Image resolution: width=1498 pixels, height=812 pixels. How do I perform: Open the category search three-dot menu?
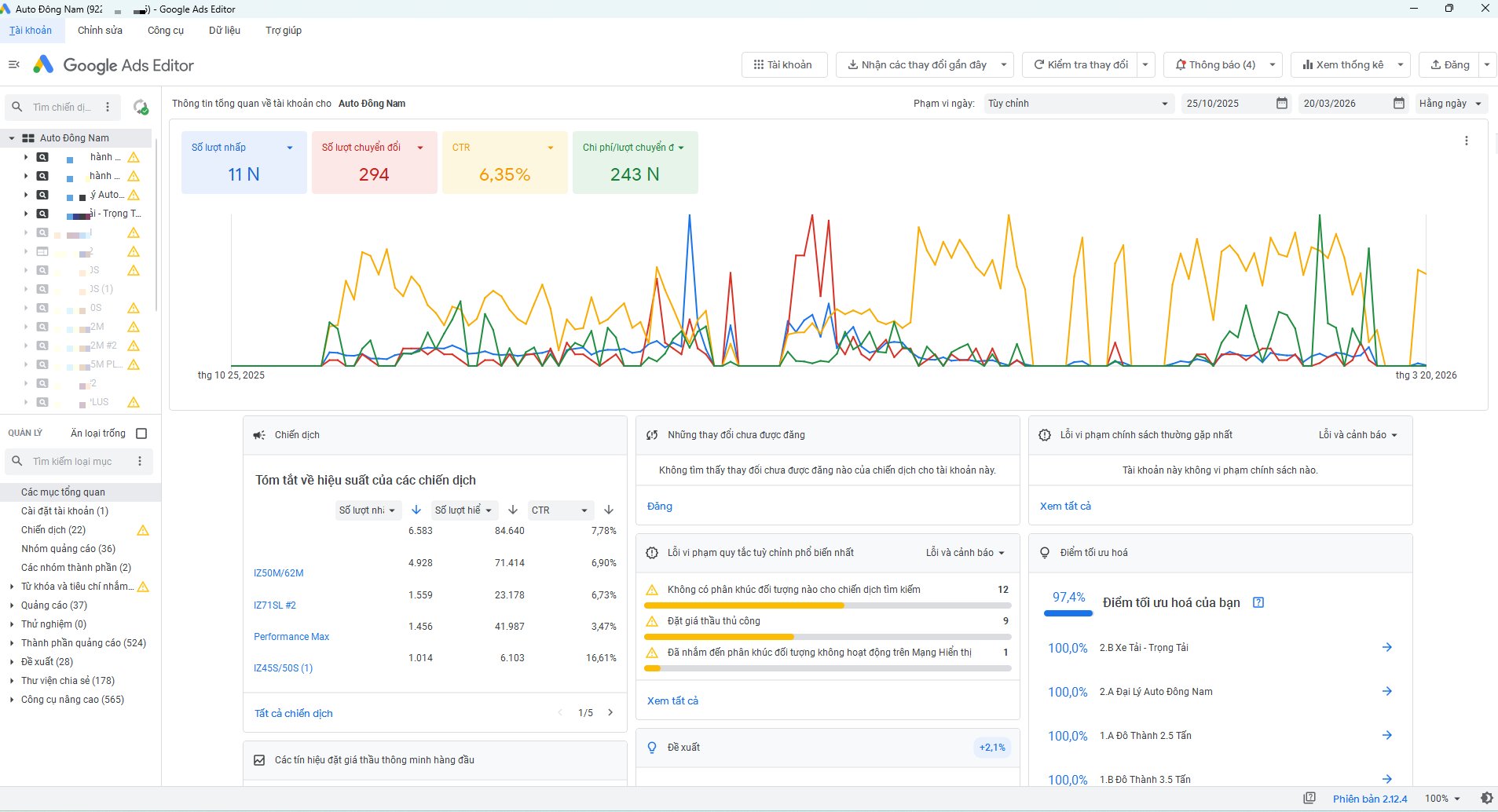pos(140,461)
